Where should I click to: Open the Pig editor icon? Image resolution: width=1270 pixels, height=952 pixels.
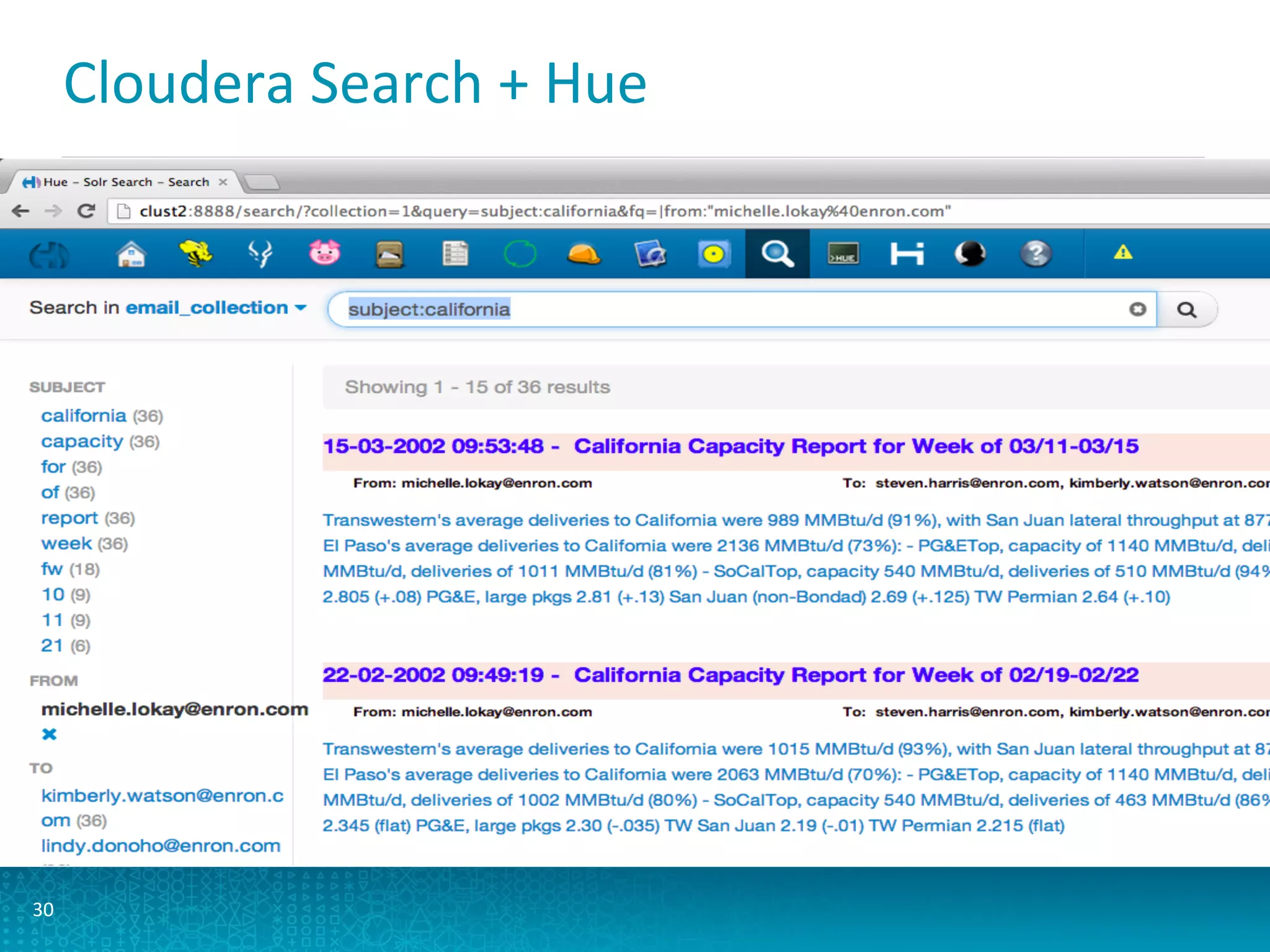[324, 253]
